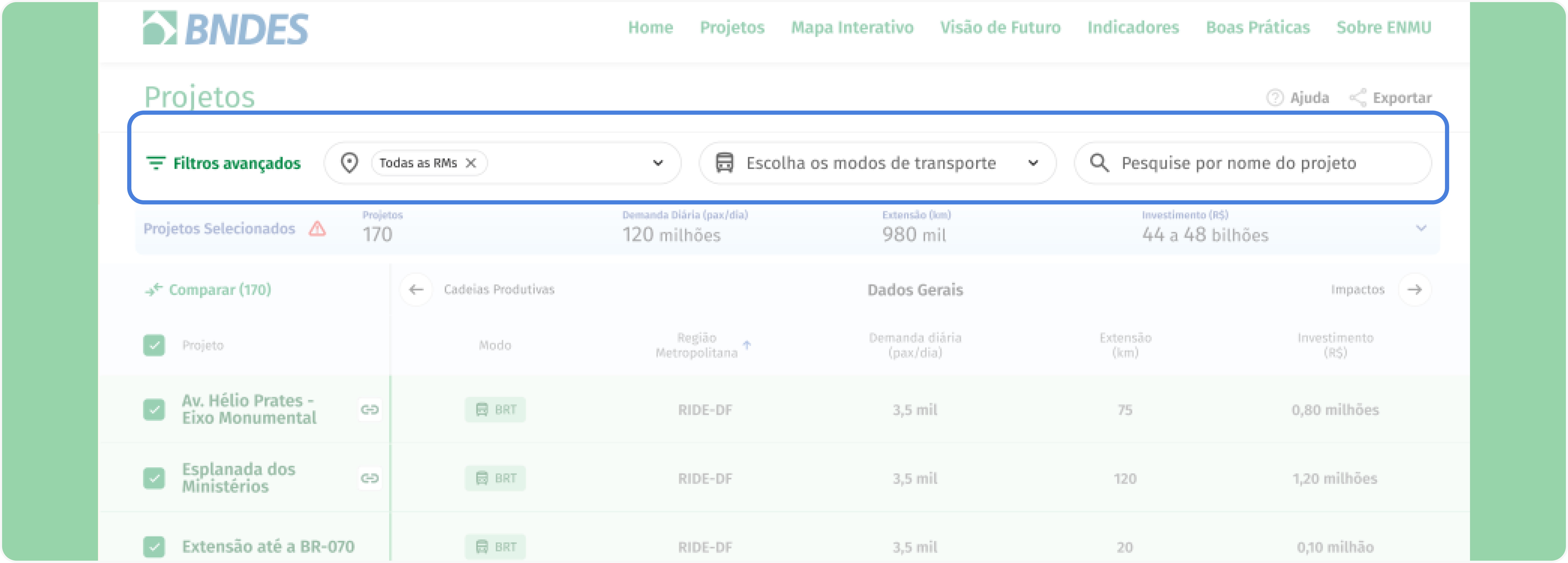Click the Dados Gerais heading

(x=915, y=290)
